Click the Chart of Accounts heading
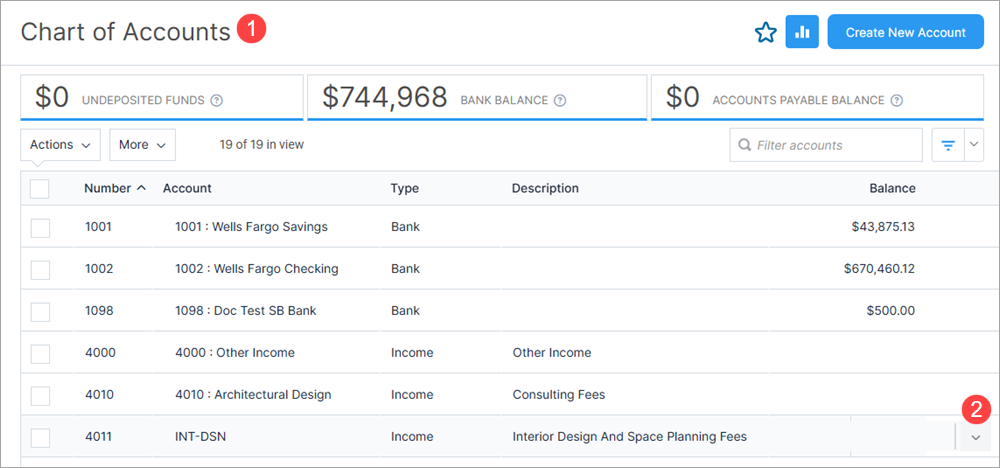This screenshot has height=468, width=1000. (125, 31)
